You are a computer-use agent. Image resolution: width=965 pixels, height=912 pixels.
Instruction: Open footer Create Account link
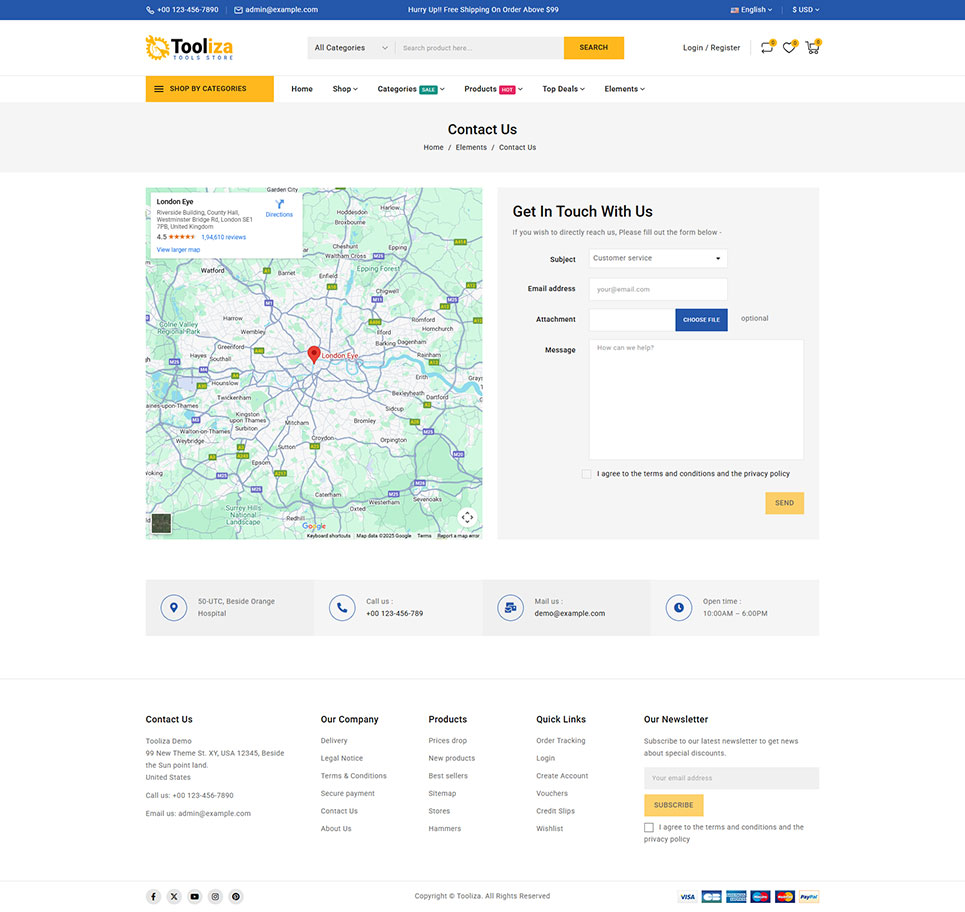(x=562, y=776)
